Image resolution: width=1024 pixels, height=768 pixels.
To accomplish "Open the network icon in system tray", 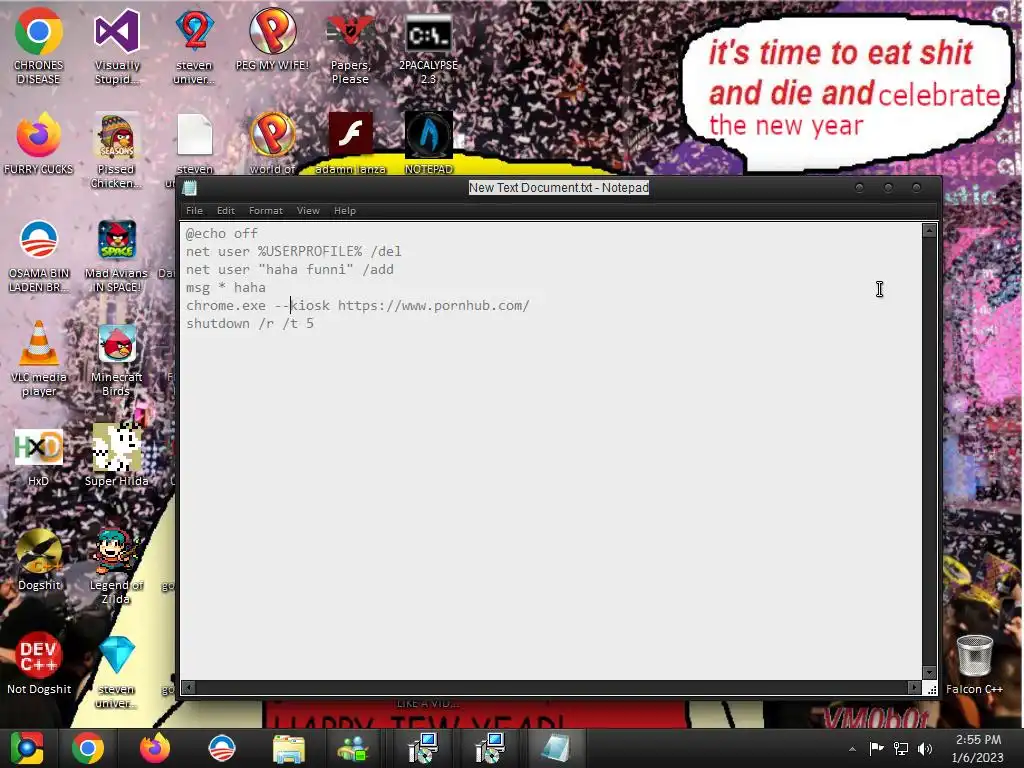I will pos(901,749).
